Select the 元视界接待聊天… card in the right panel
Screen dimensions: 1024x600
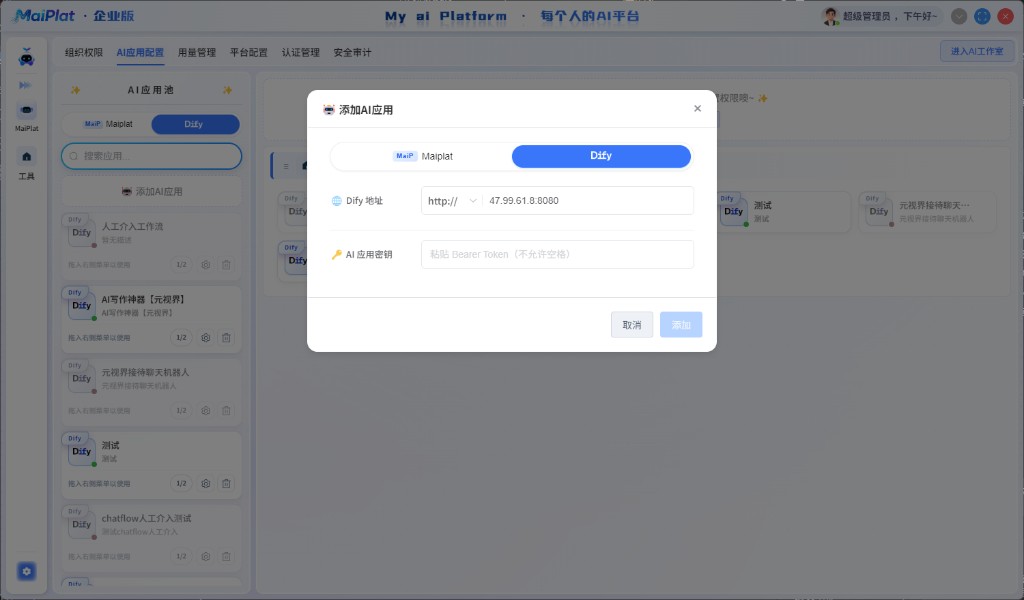click(928, 212)
